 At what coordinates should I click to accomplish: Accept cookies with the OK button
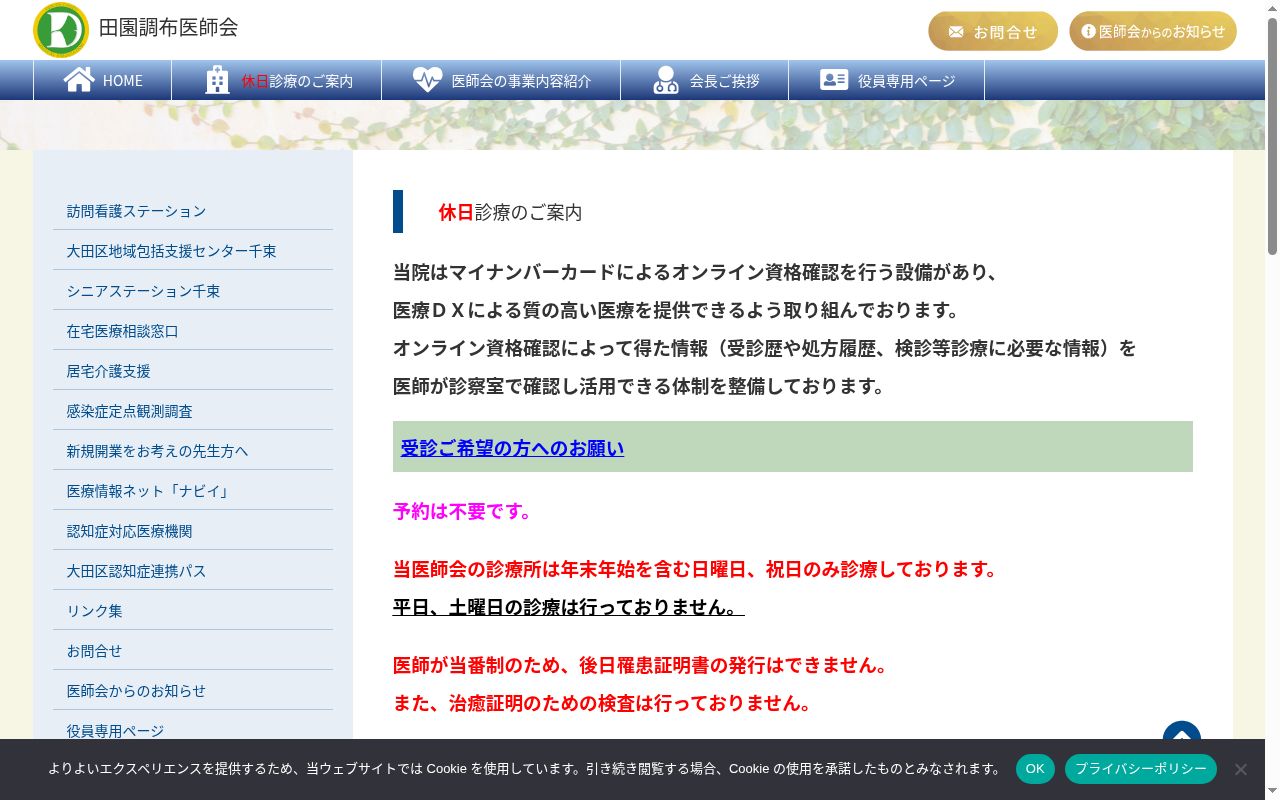tap(1035, 769)
